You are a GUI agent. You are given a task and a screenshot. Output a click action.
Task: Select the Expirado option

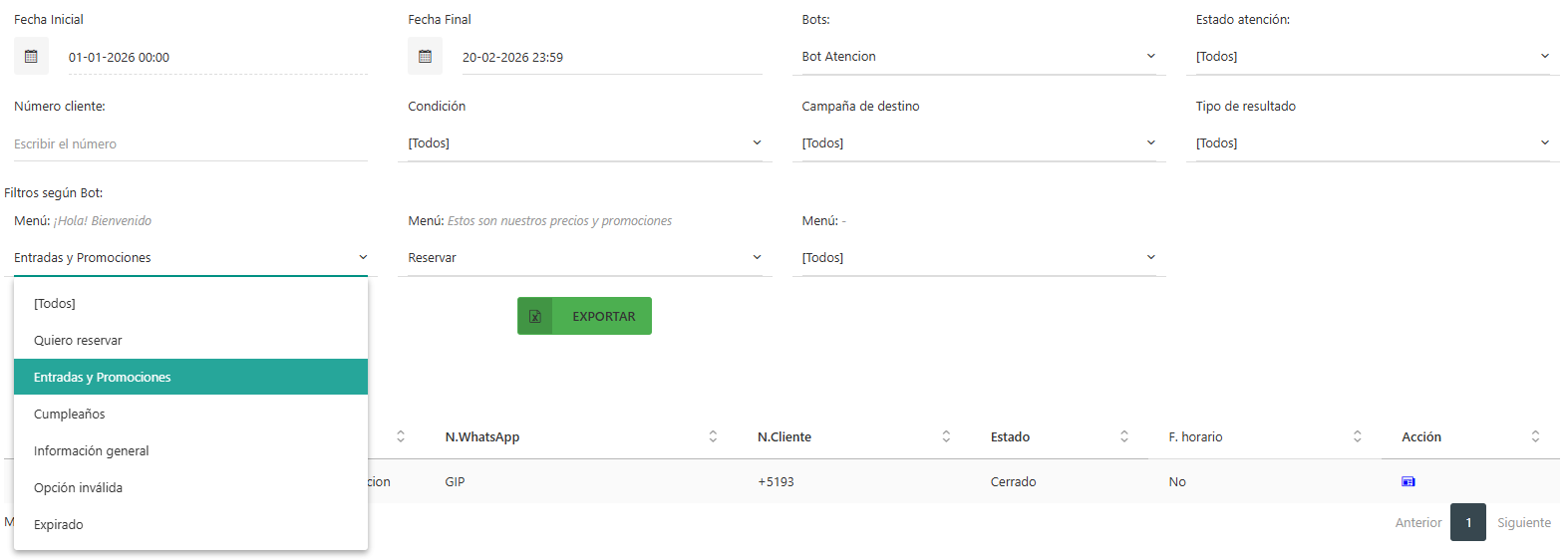point(190,524)
